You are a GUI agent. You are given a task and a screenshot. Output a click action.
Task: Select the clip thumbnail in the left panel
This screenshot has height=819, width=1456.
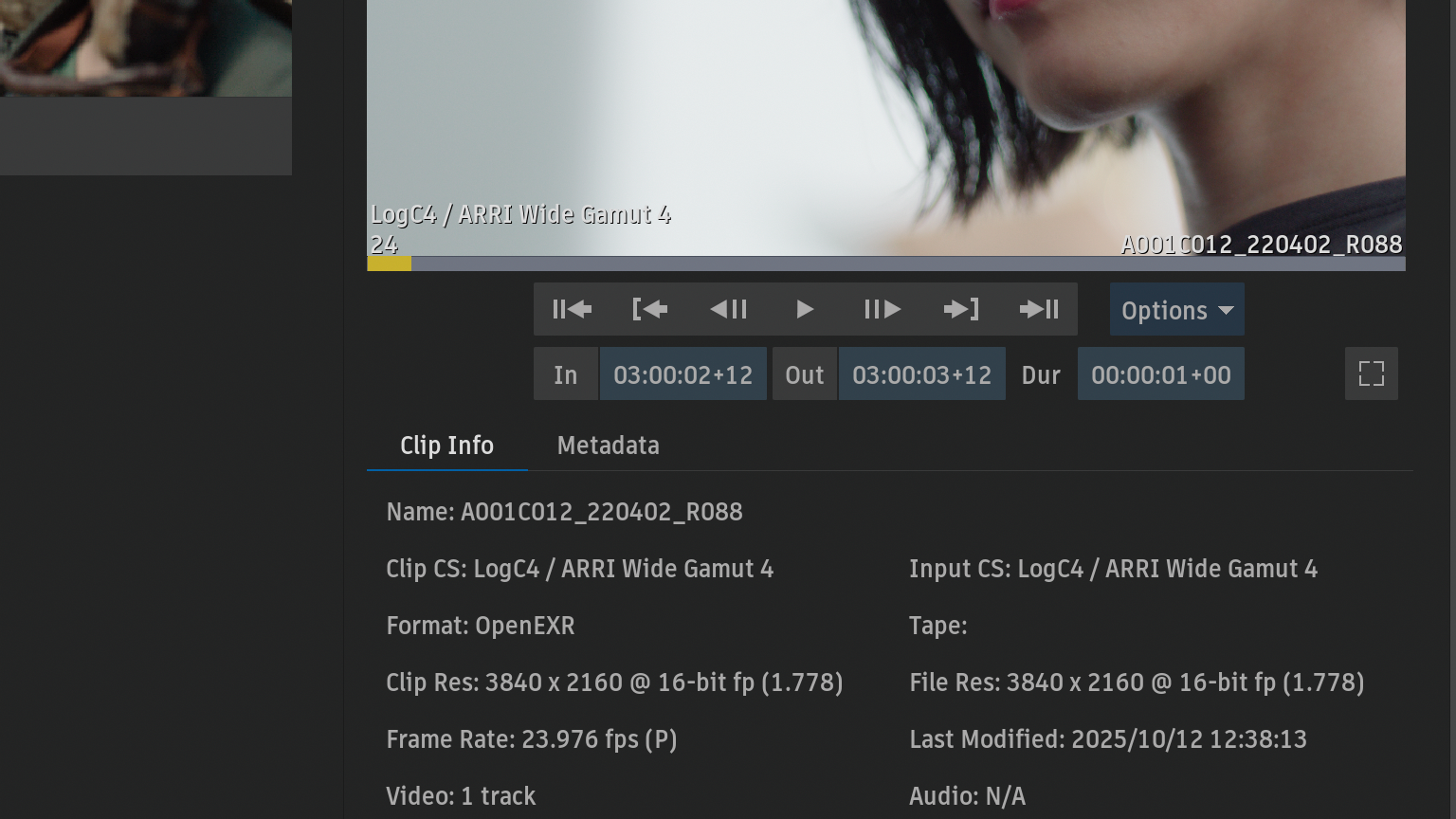pyautogui.click(x=145, y=47)
